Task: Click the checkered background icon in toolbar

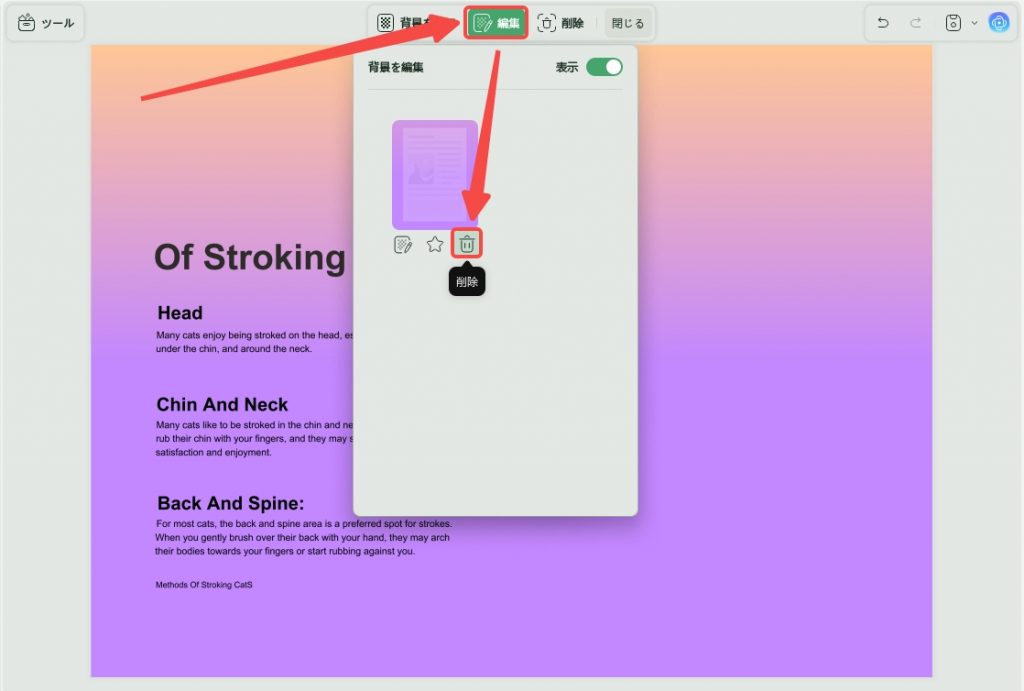Action: 385,23
